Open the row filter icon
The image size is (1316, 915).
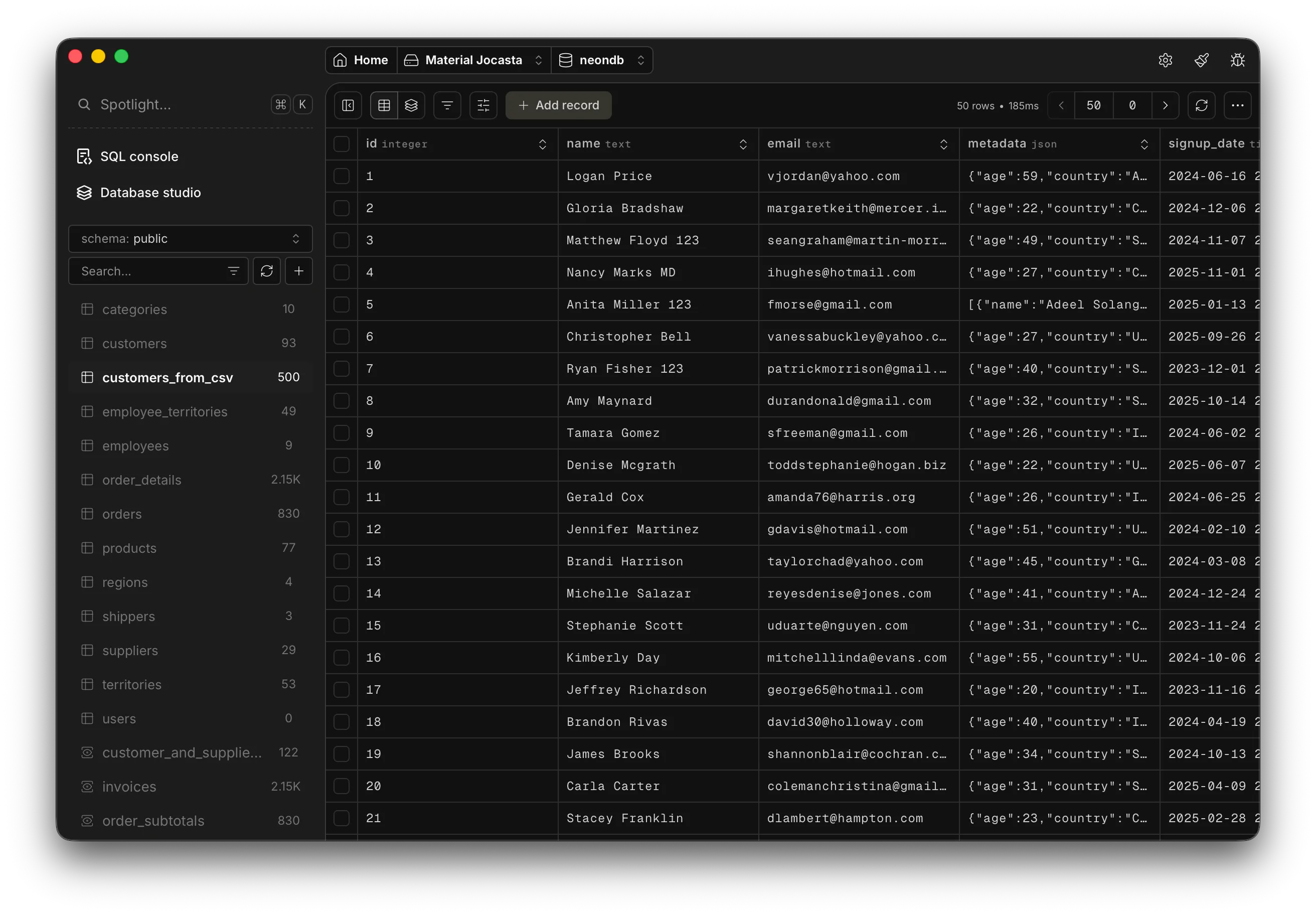tap(447, 105)
